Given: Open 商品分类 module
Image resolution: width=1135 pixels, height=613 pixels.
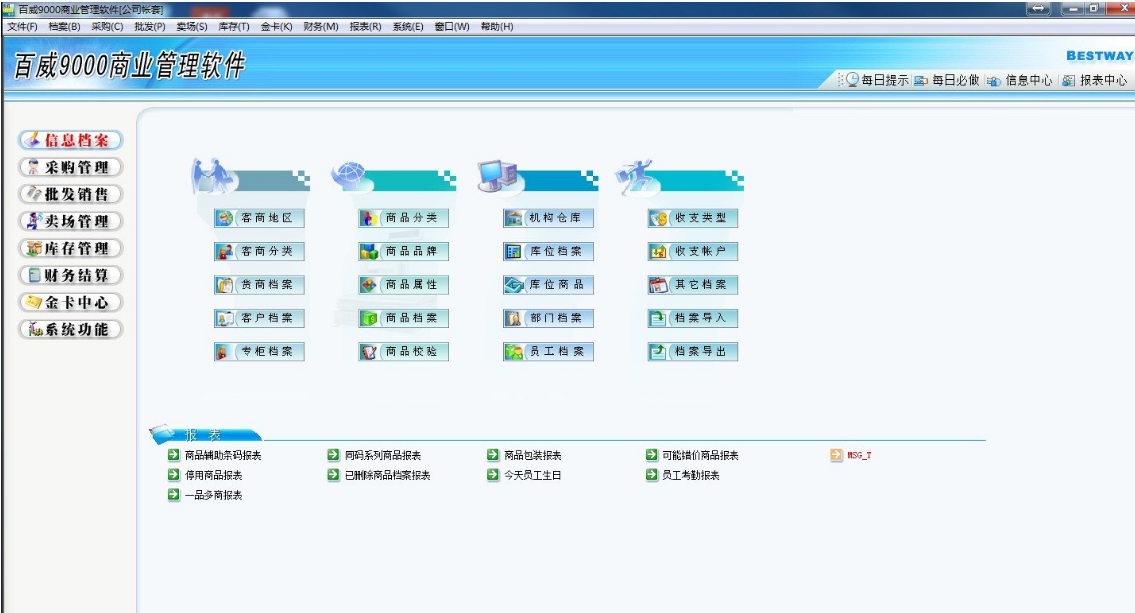Looking at the screenshot, I should pyautogui.click(x=404, y=218).
